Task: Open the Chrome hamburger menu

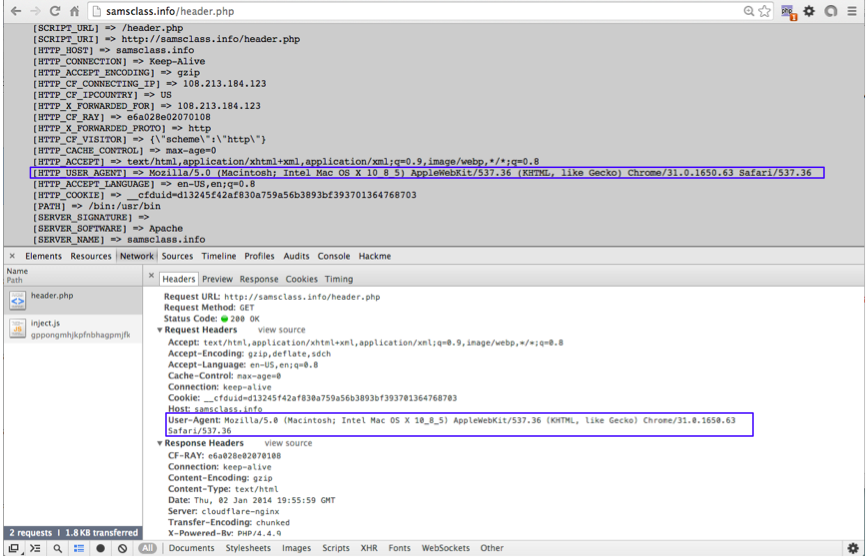Action: [852, 11]
